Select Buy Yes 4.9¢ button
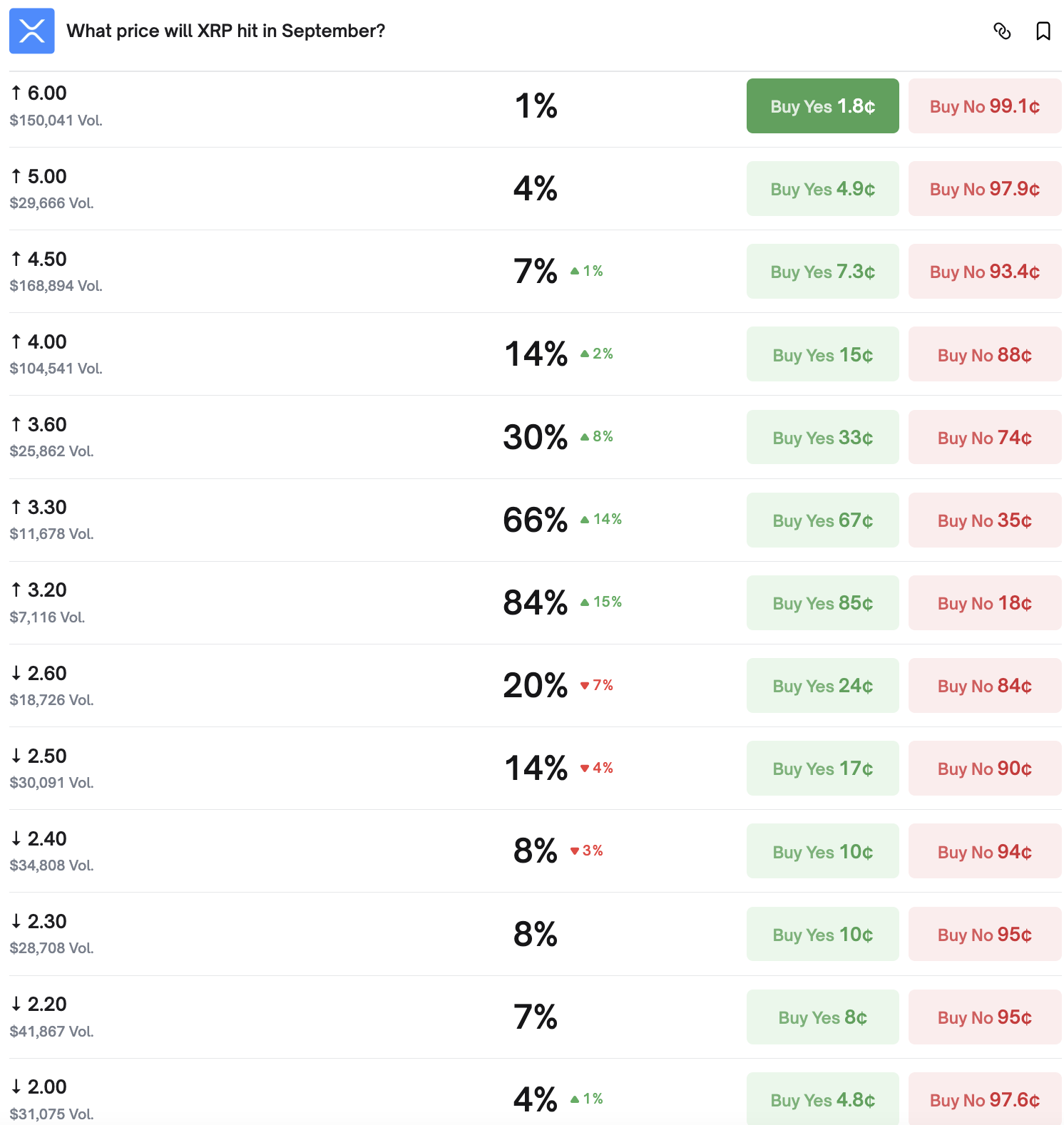This screenshot has width=1064, height=1125. [x=822, y=189]
